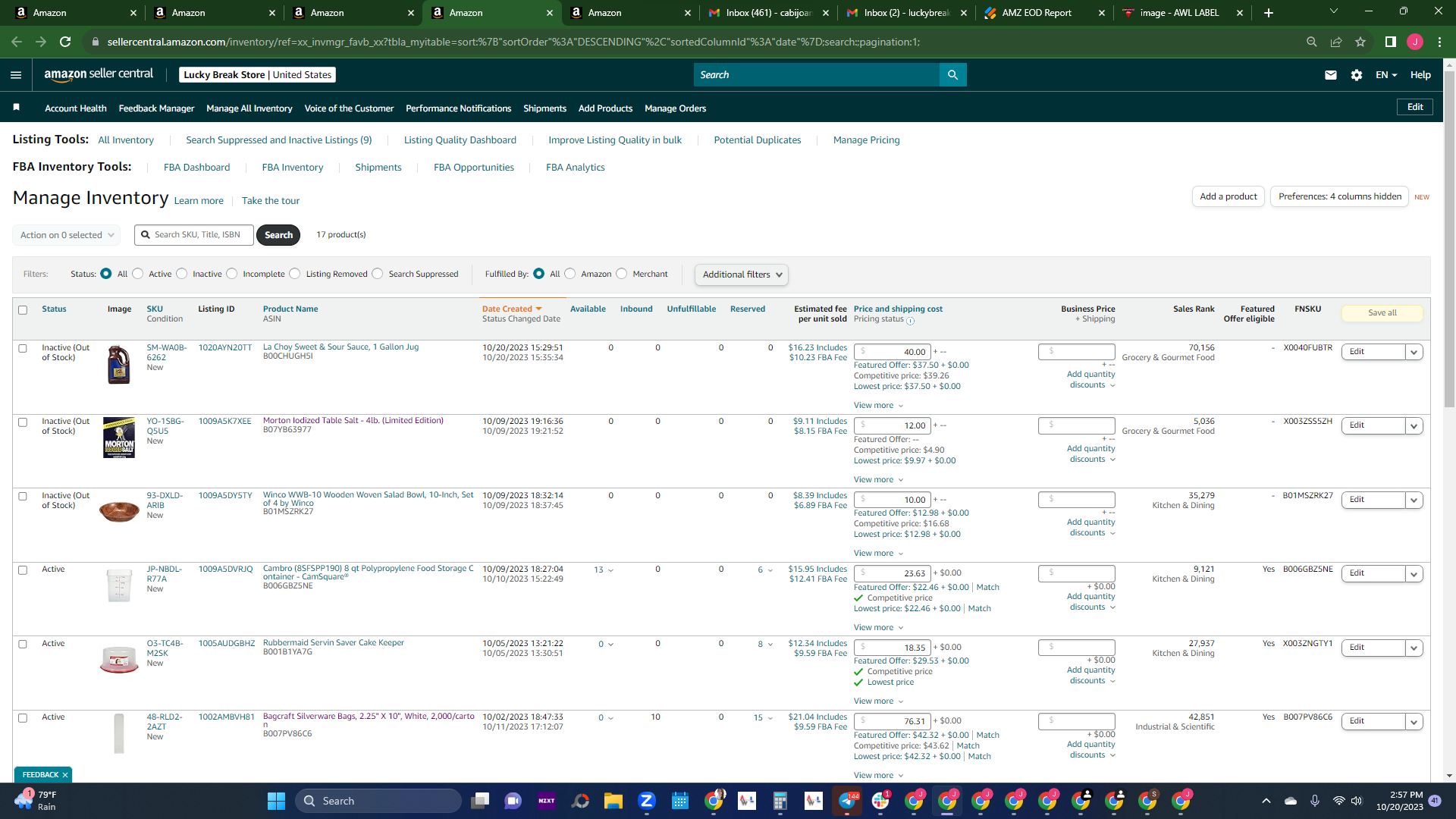This screenshot has height=819, width=1456.
Task: Open Account Health in navigation bar
Action: [76, 108]
